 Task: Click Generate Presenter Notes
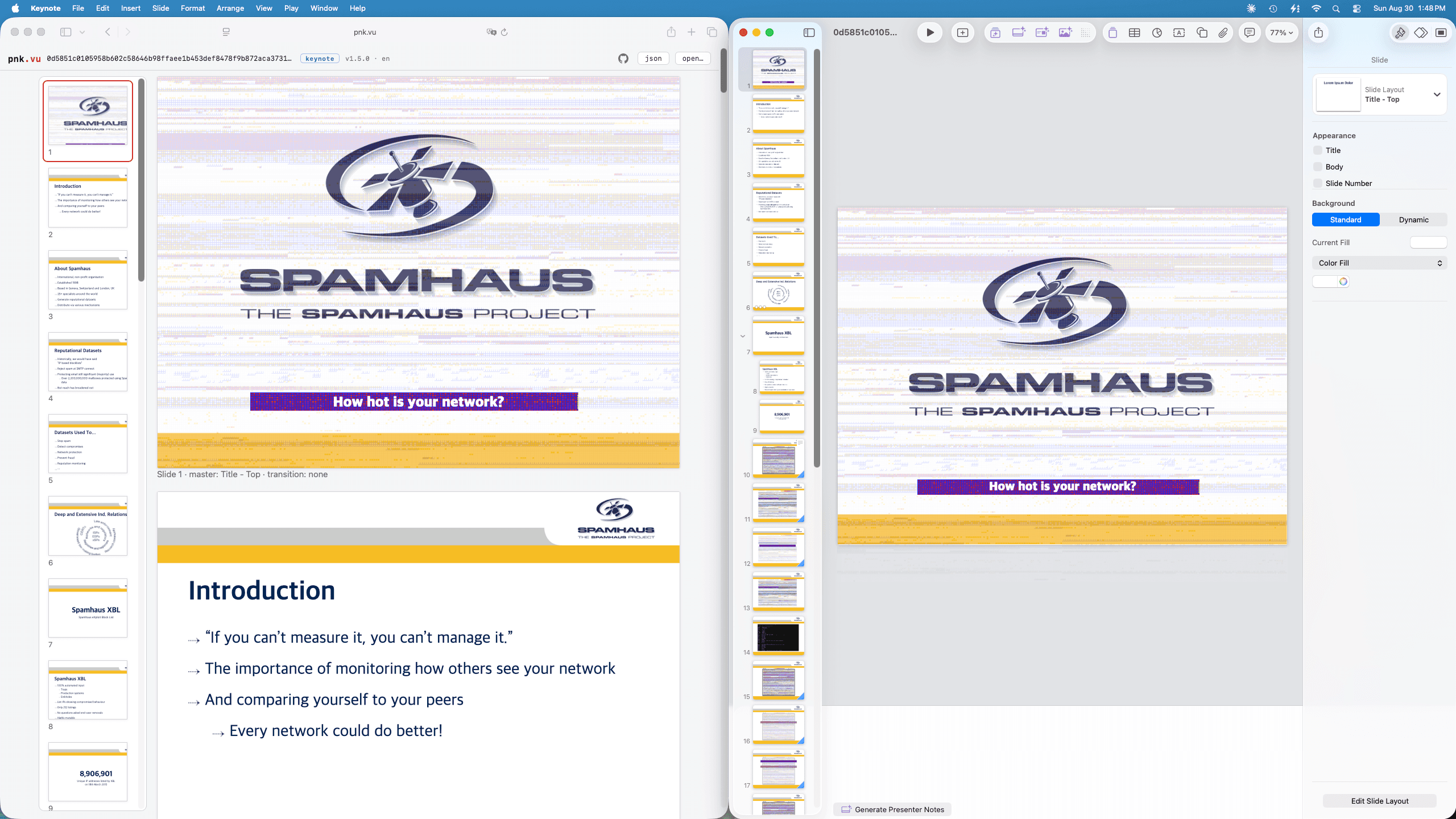coord(892,809)
